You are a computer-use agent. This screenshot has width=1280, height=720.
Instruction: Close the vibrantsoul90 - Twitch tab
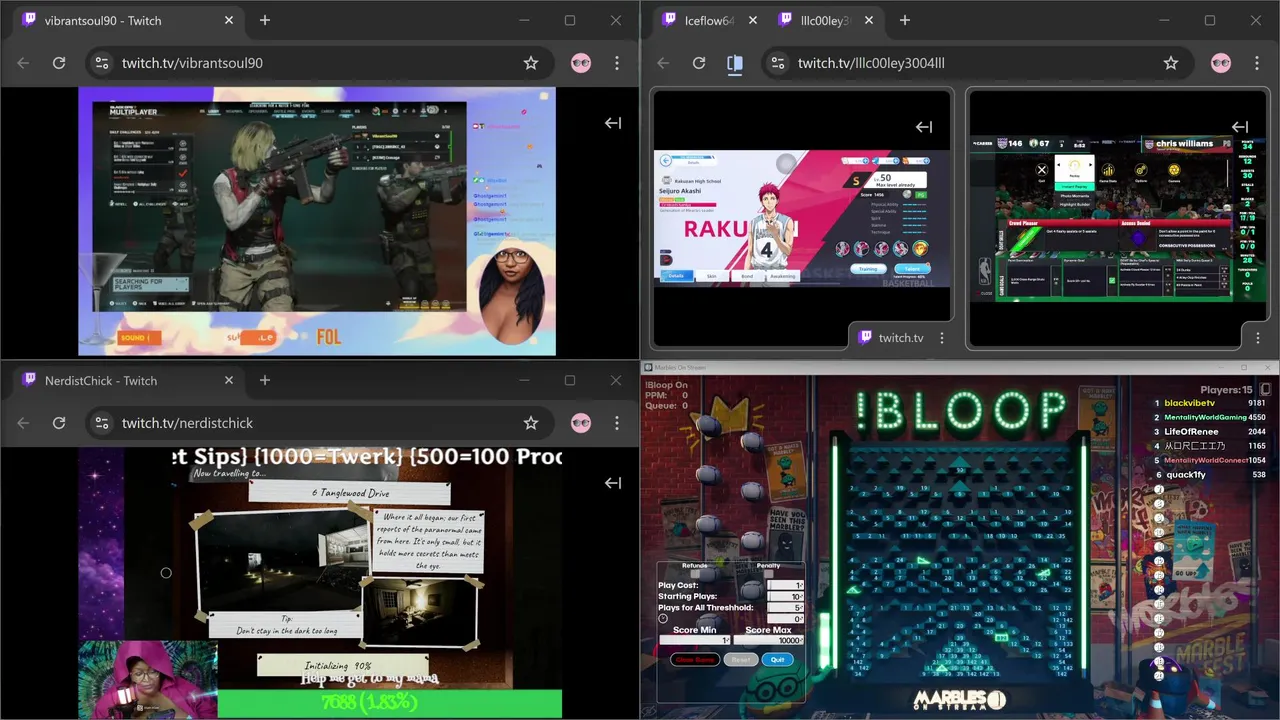tap(229, 20)
